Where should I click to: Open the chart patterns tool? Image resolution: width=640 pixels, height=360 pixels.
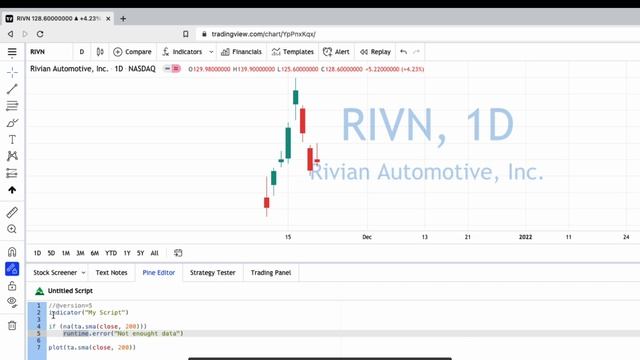pos(12,156)
